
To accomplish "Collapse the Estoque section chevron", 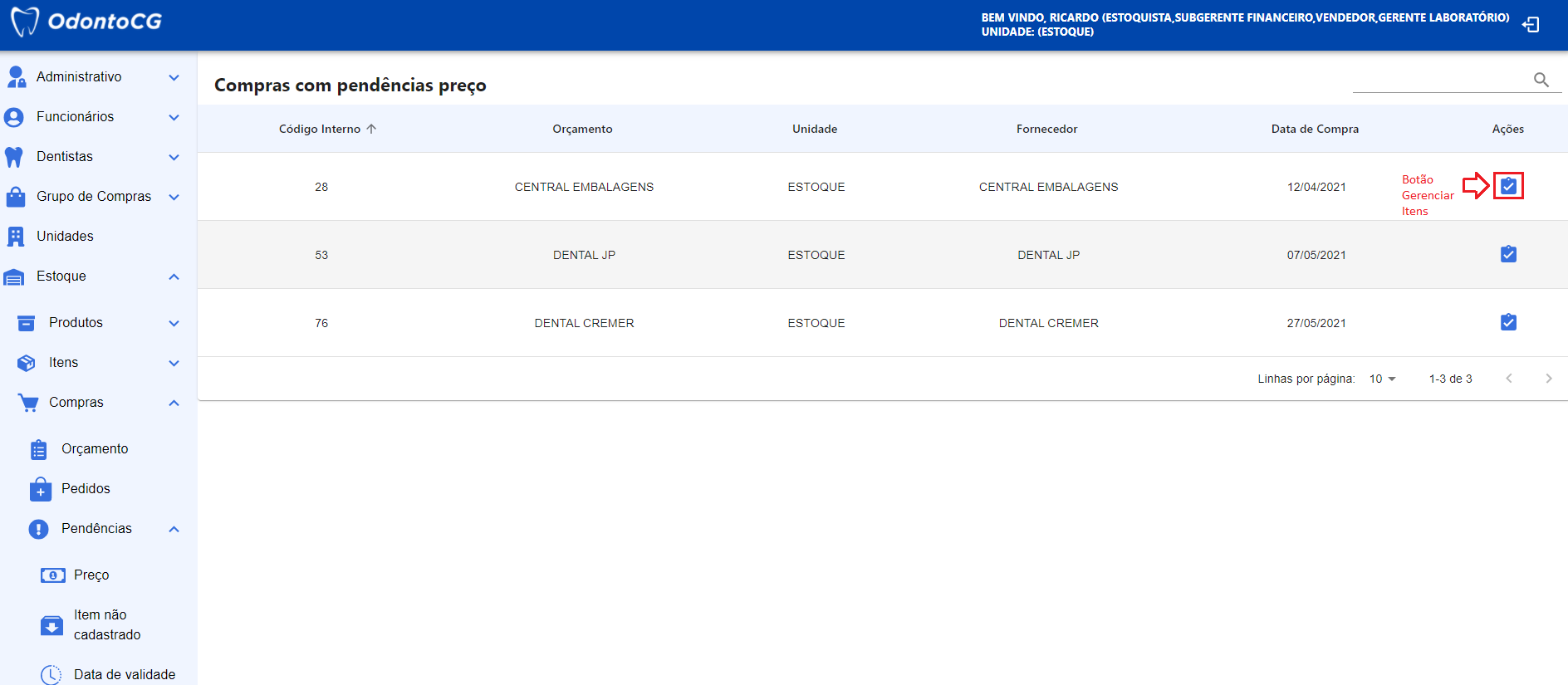I will tap(174, 276).
